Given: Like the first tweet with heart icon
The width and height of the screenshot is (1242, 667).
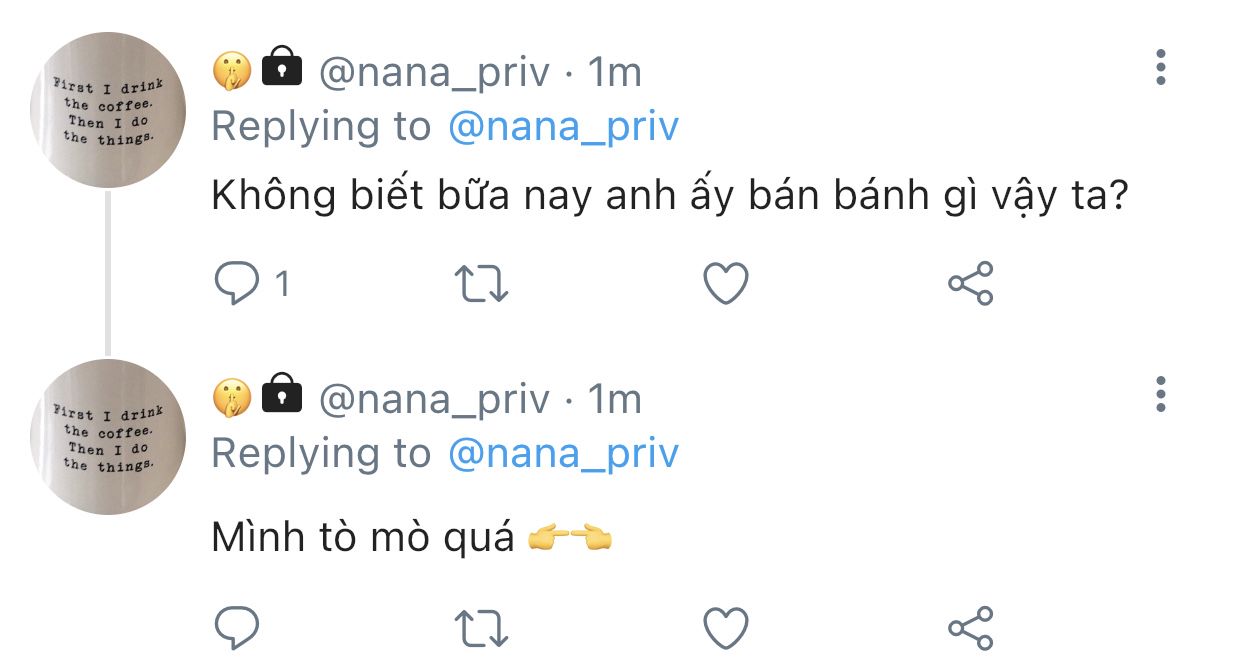Looking at the screenshot, I should coord(726,284).
